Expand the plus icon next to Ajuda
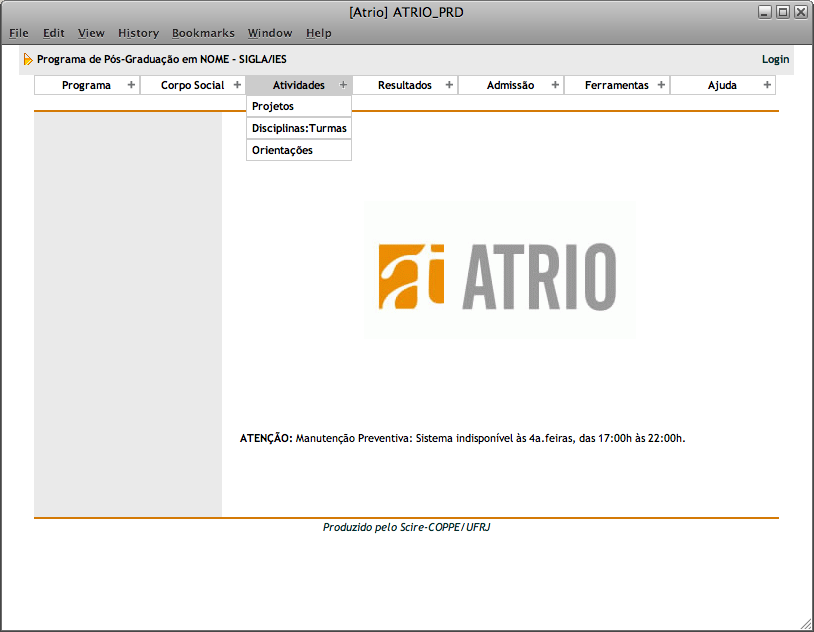Viewport: 814px width, 632px height. coord(767,85)
